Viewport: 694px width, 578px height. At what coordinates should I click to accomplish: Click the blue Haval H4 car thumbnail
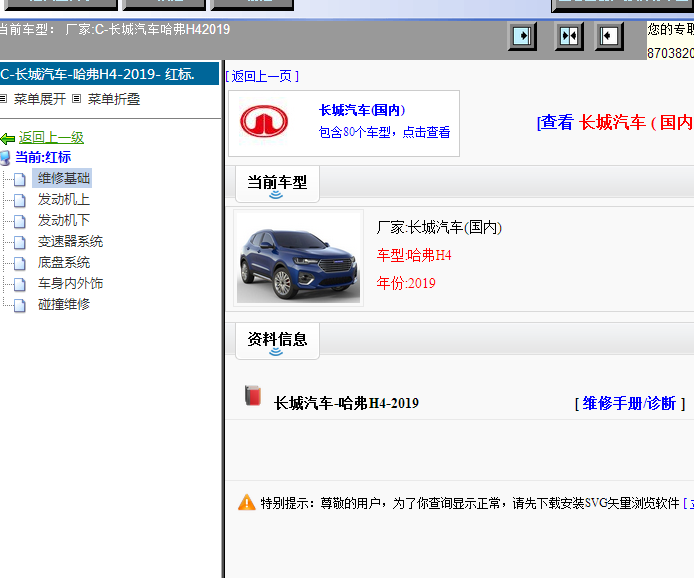point(298,258)
